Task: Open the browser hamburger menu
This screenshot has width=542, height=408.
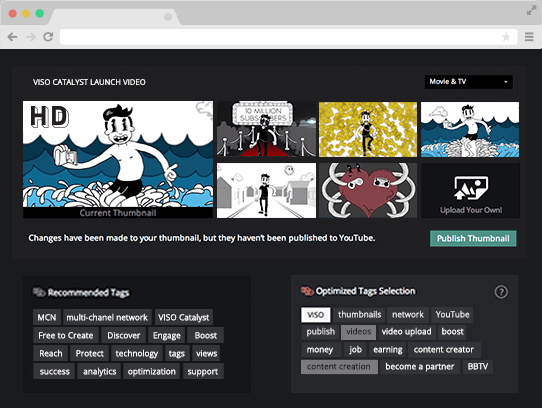Action: coord(529,37)
